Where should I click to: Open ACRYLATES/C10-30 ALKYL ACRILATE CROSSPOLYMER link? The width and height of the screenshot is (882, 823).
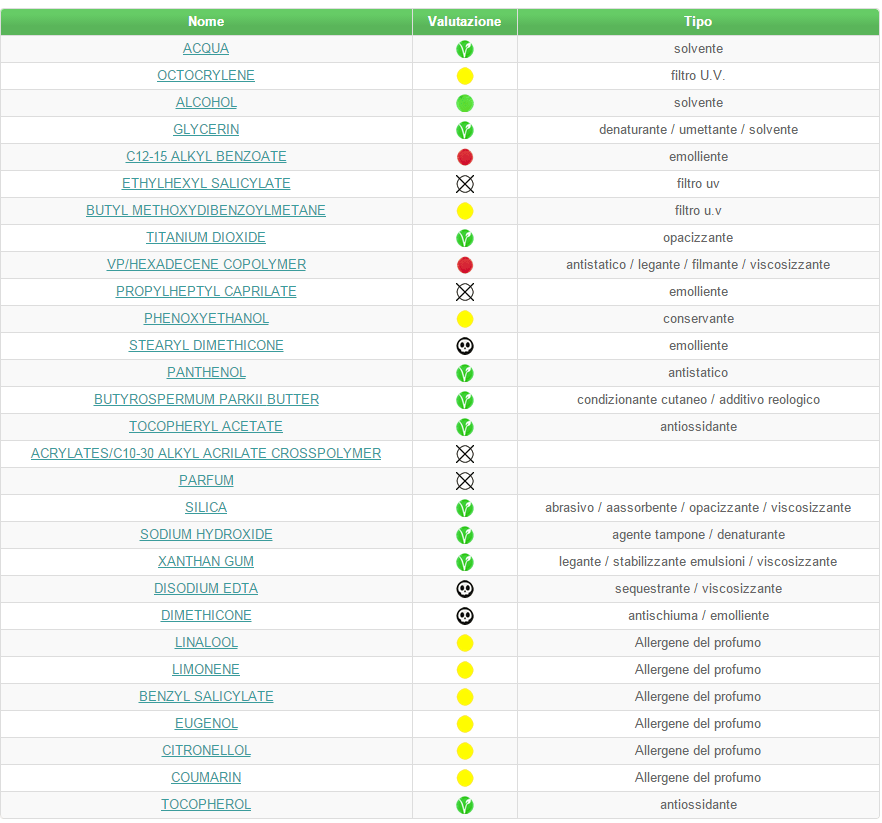pyautogui.click(x=206, y=454)
